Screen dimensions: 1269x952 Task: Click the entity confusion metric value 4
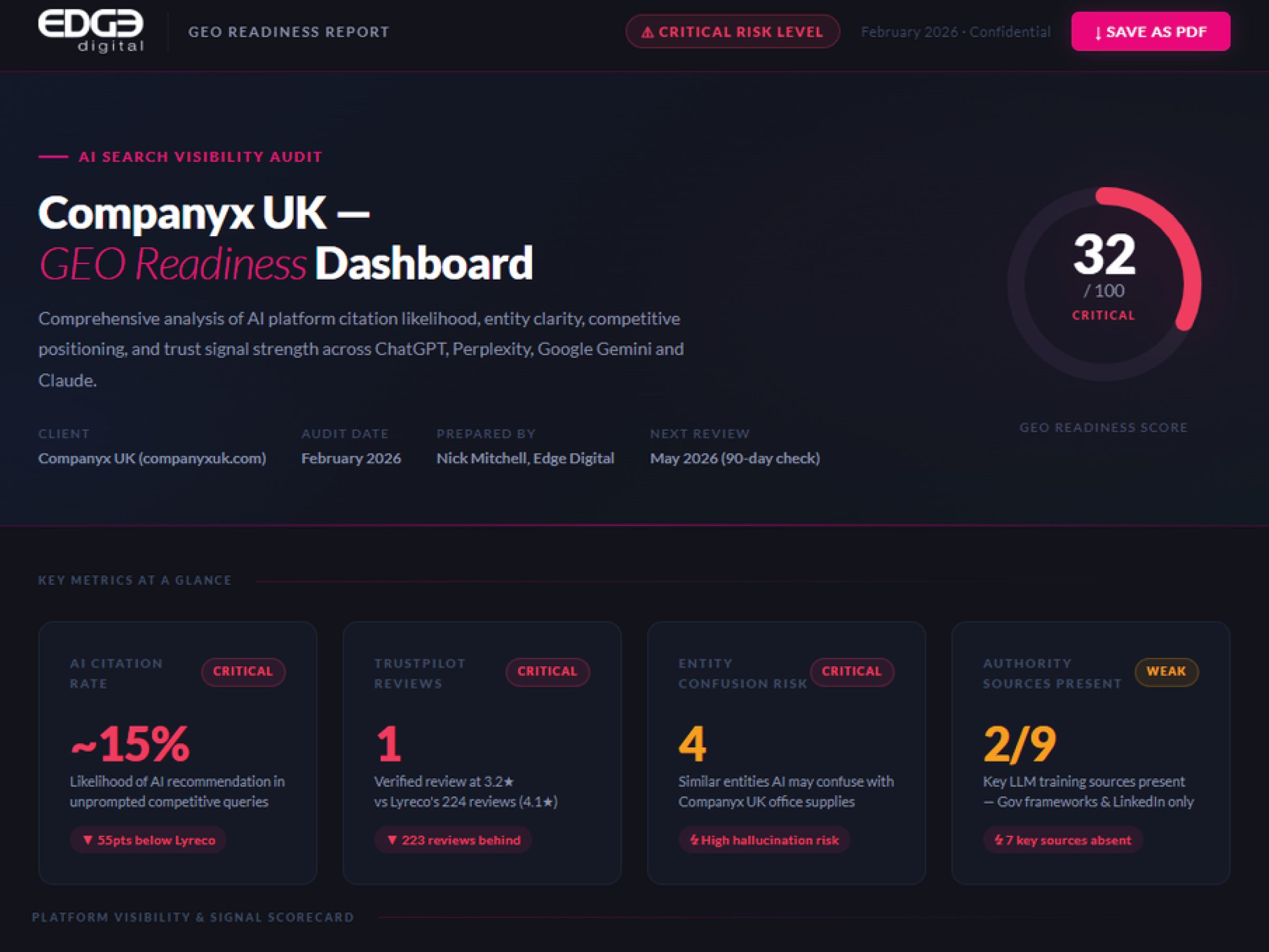692,744
